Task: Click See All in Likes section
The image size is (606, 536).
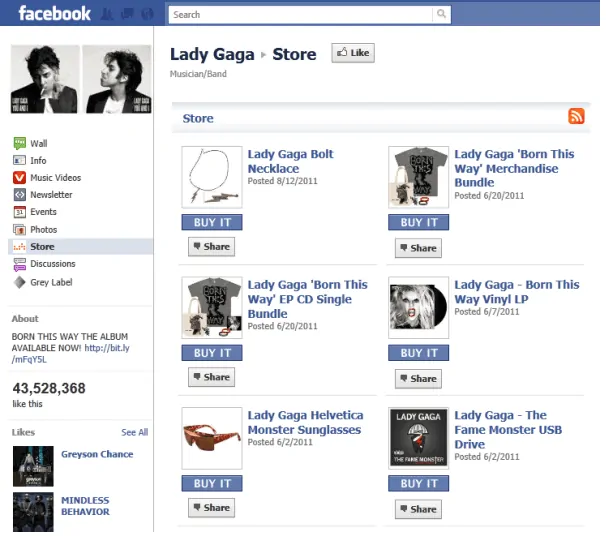Action: tap(134, 432)
